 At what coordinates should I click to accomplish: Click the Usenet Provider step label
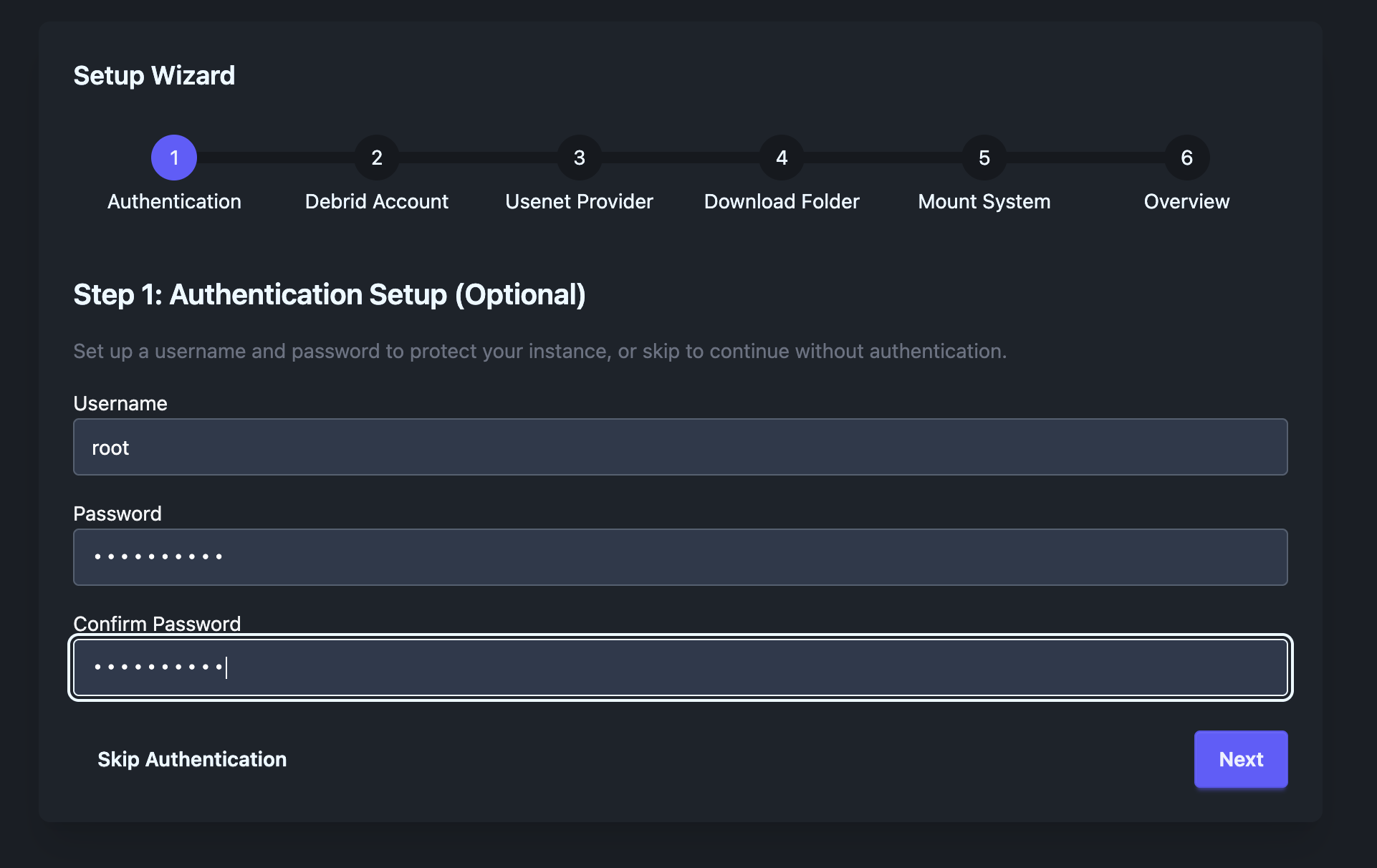tap(579, 201)
